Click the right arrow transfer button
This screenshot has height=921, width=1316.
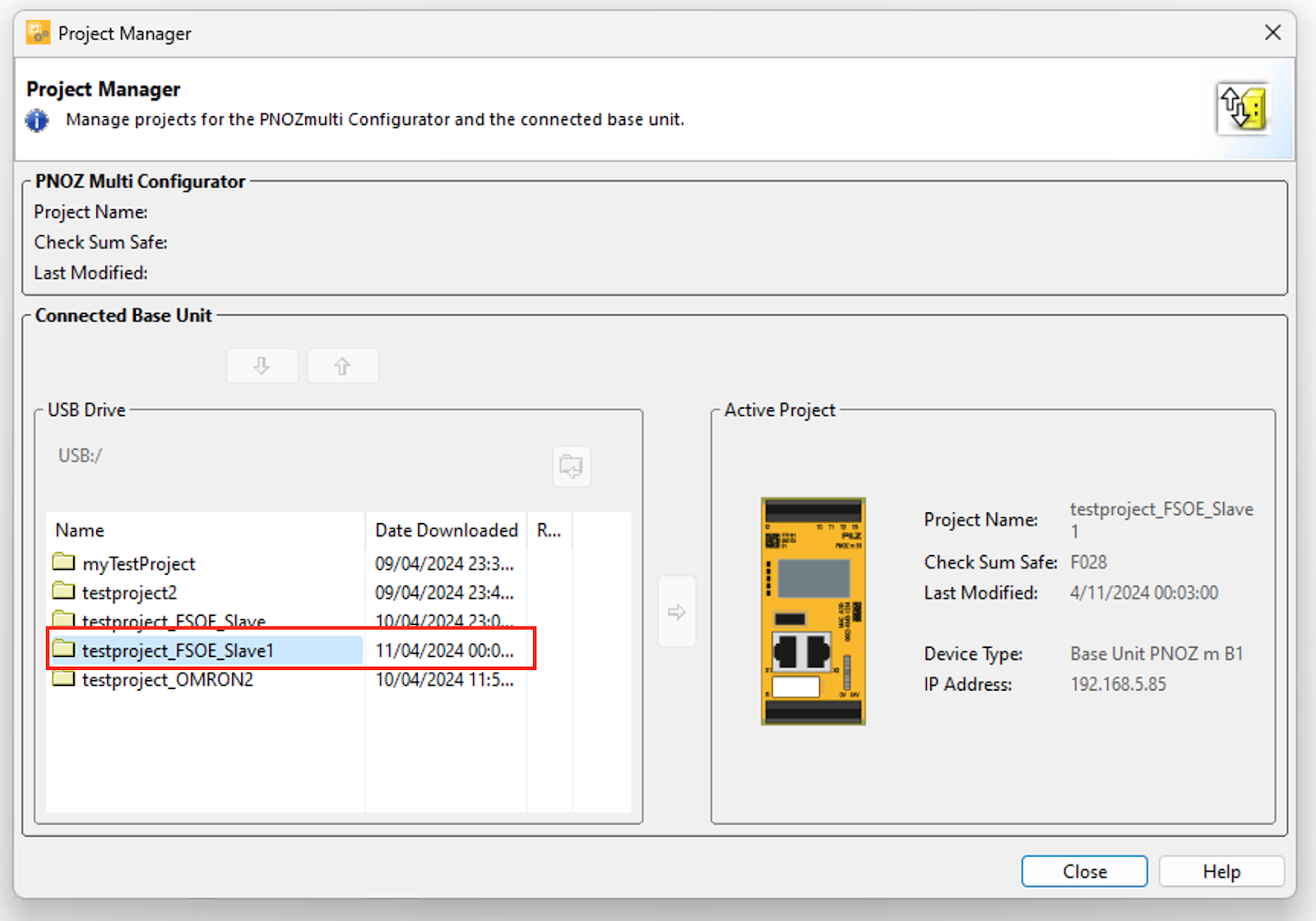[677, 612]
